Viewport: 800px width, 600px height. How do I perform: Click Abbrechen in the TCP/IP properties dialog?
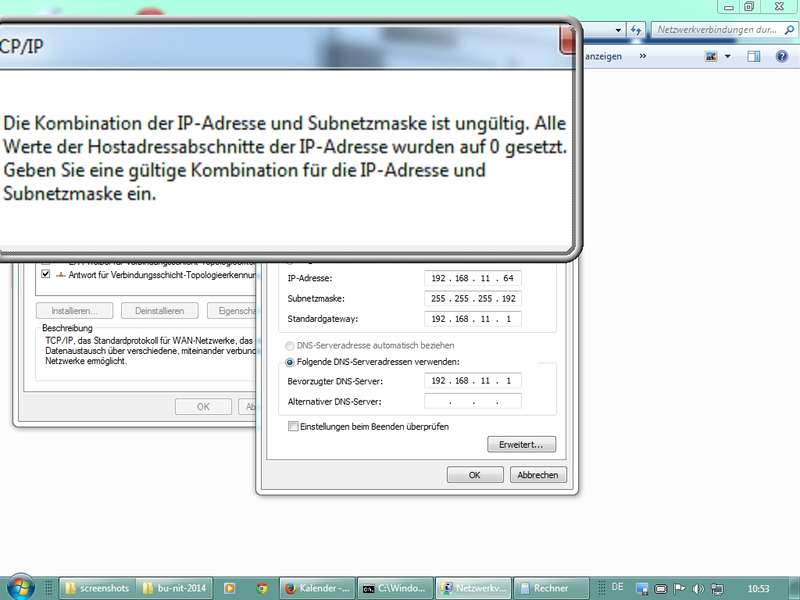pos(538,475)
